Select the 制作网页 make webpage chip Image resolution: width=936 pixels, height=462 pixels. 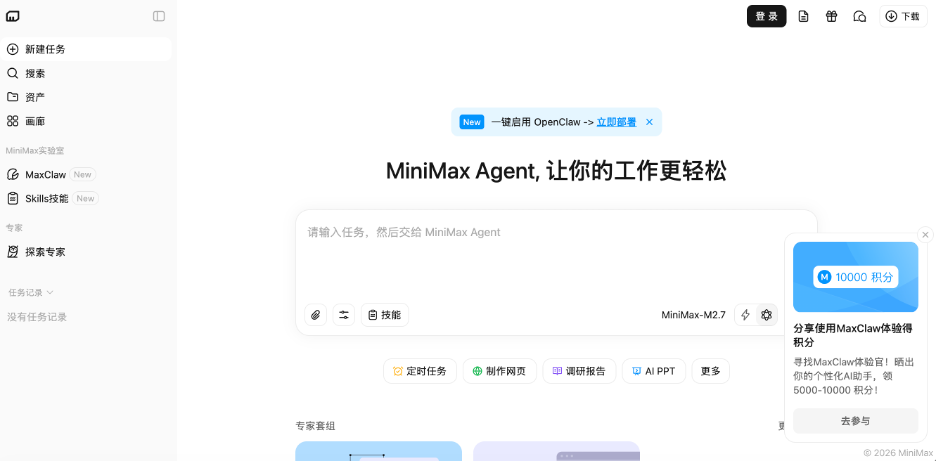click(x=500, y=371)
